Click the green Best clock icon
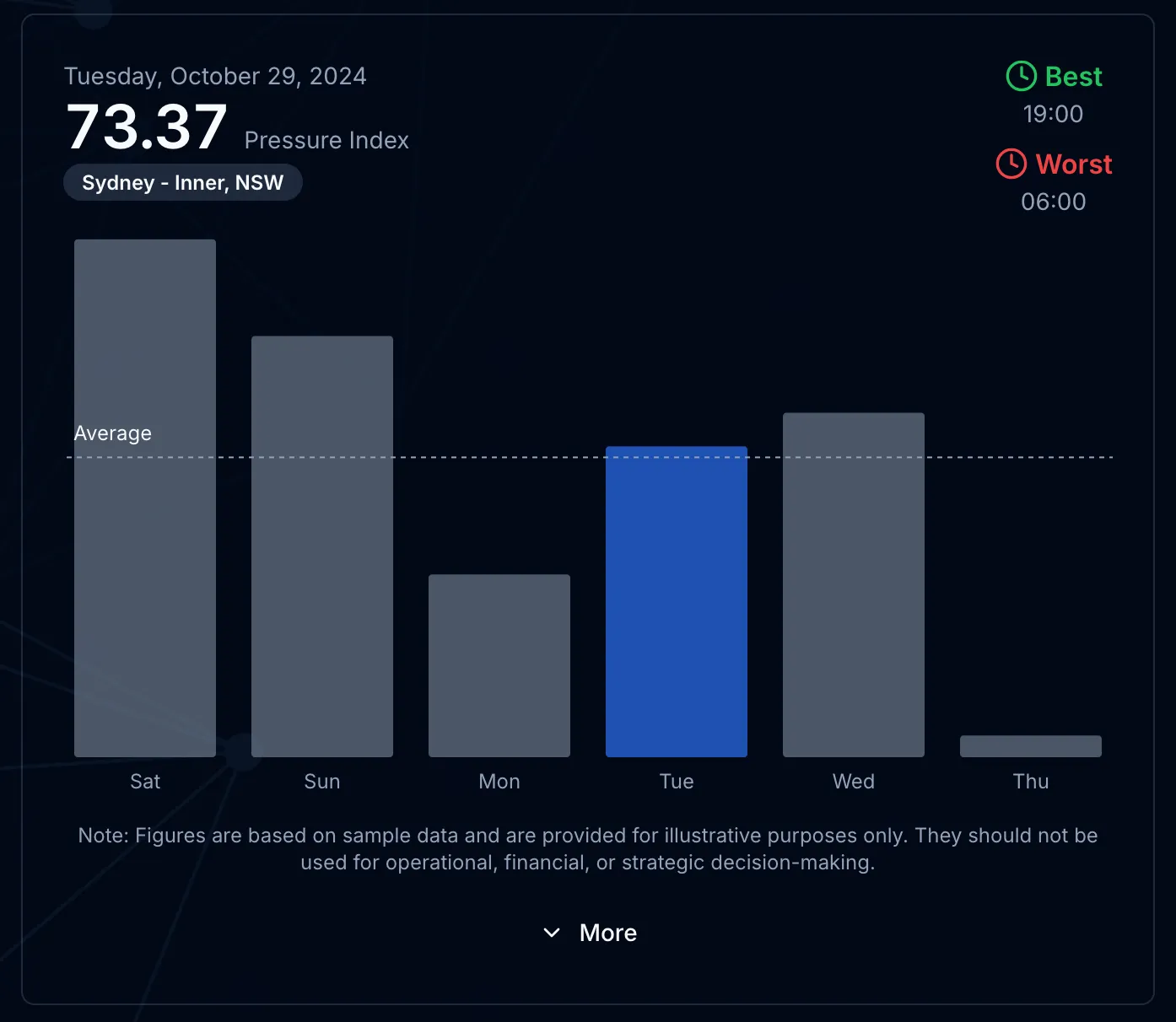 1021,76
